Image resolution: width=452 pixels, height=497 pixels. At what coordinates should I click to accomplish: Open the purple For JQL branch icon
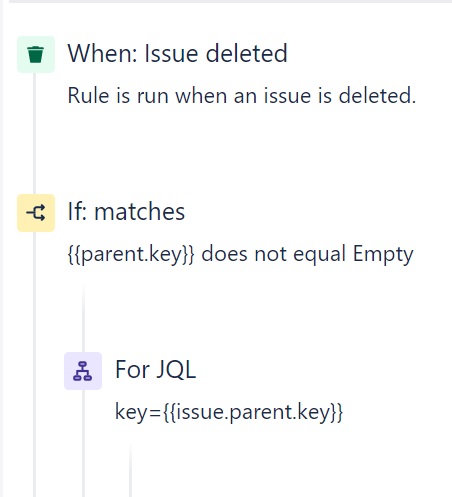(x=83, y=371)
